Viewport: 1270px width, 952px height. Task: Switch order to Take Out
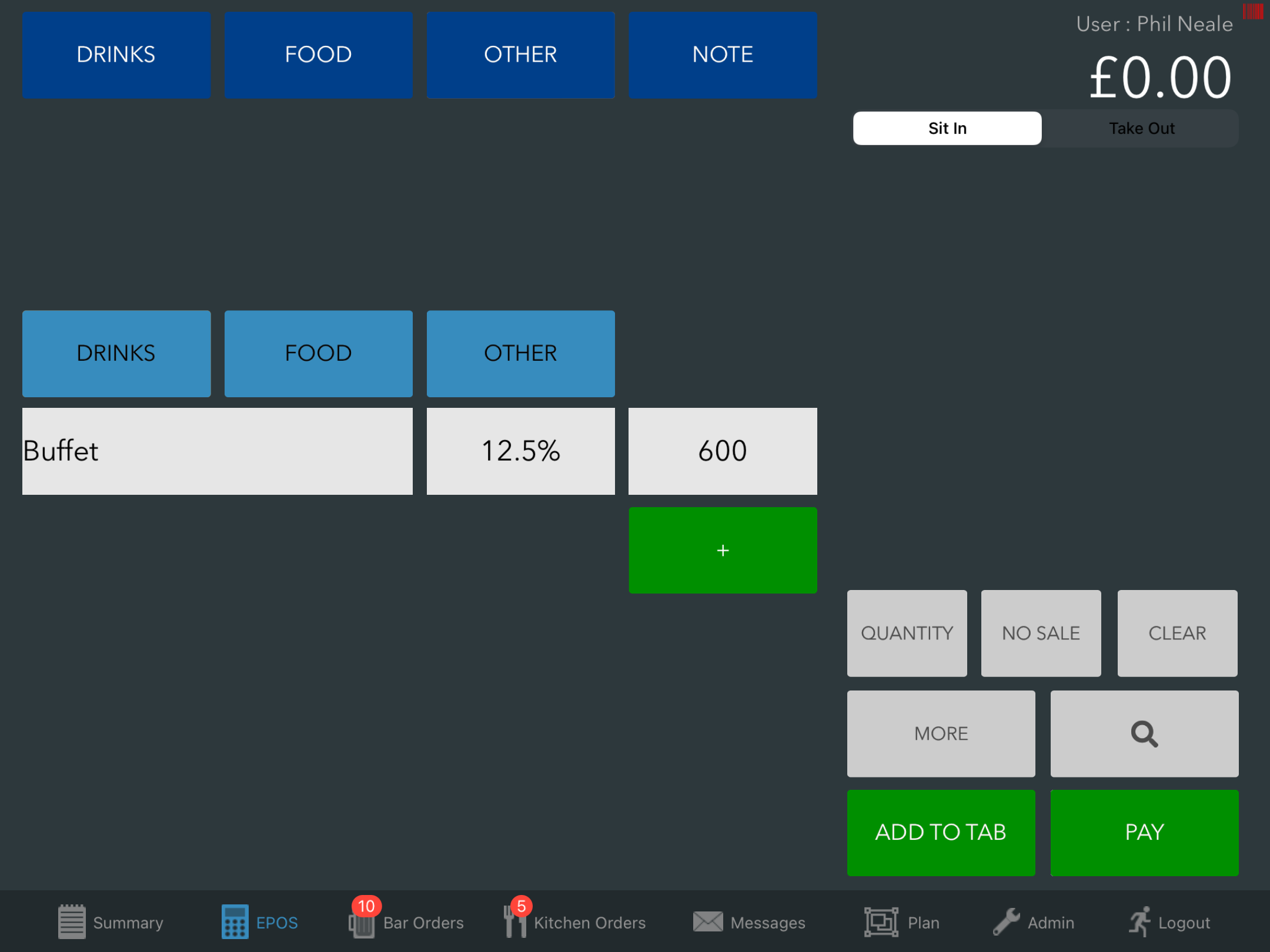(1141, 128)
